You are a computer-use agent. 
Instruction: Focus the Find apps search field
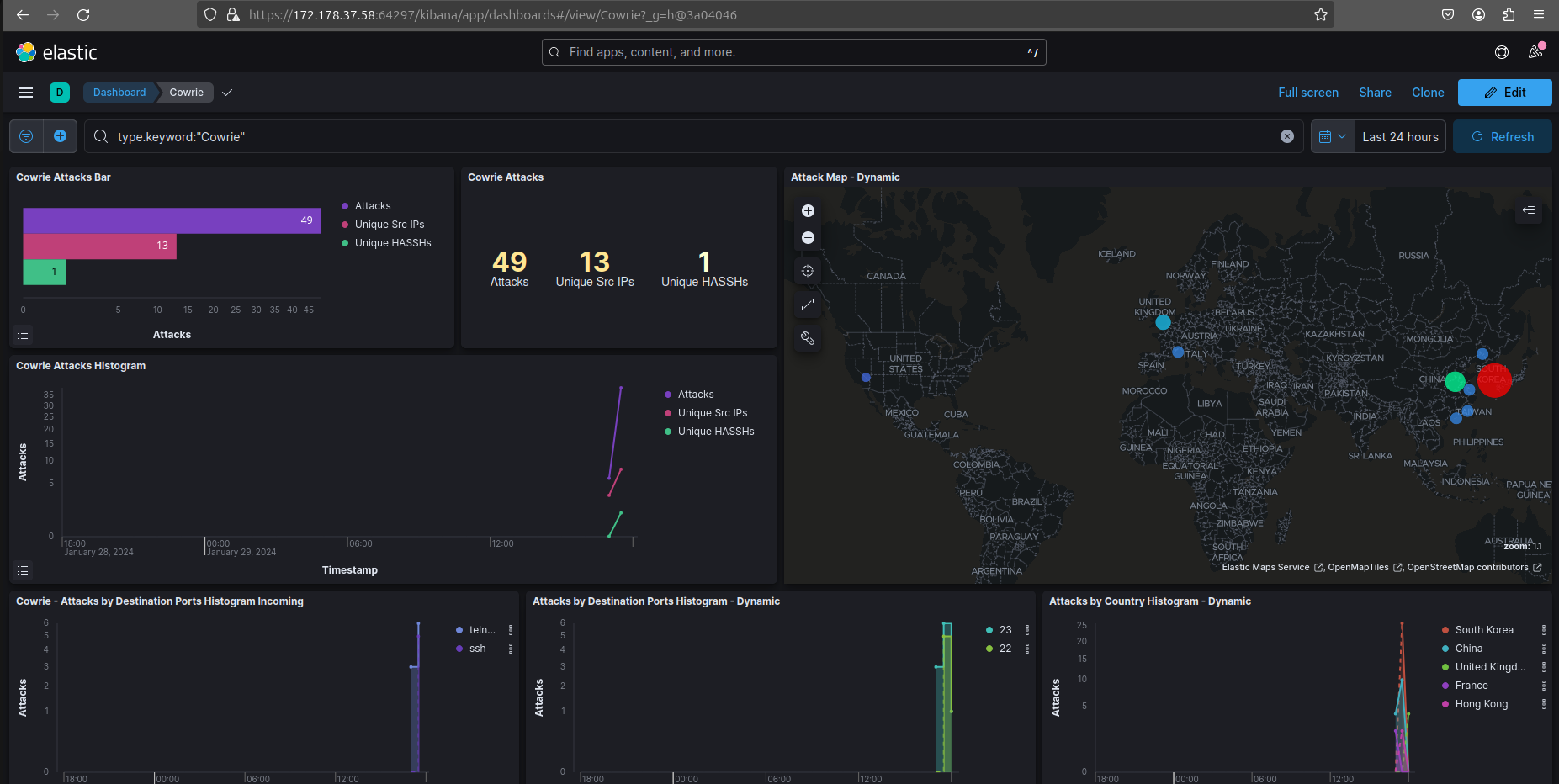click(793, 52)
